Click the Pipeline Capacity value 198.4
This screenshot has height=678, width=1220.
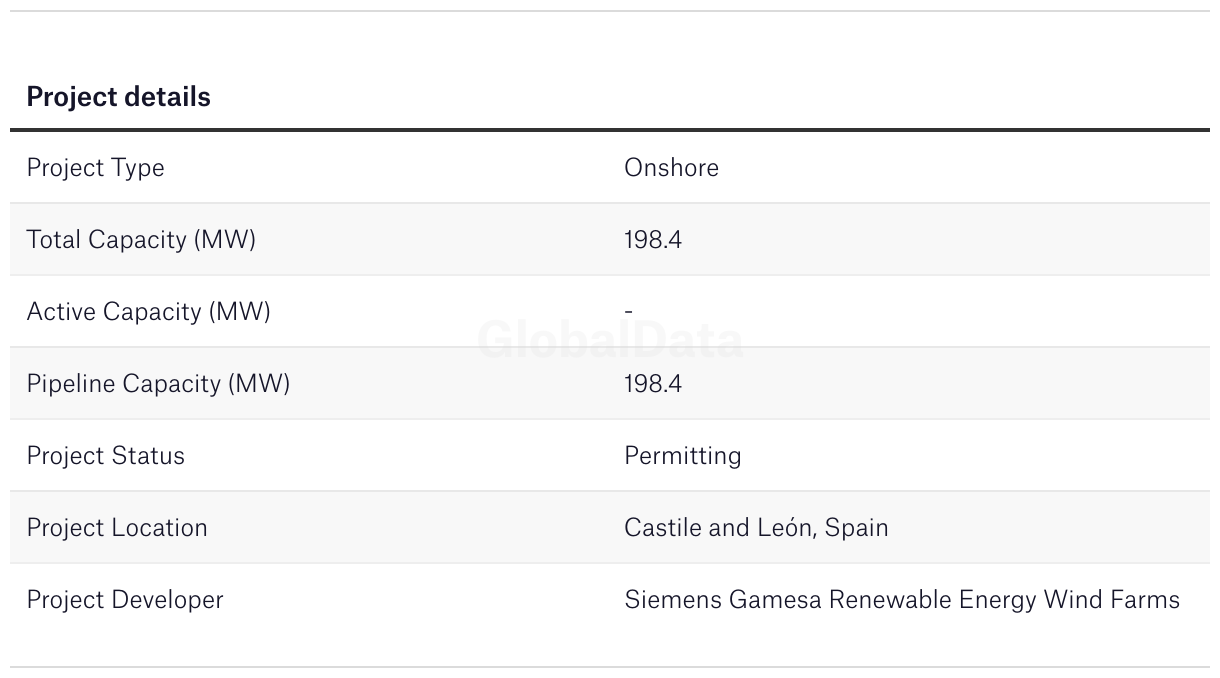pyautogui.click(x=653, y=384)
